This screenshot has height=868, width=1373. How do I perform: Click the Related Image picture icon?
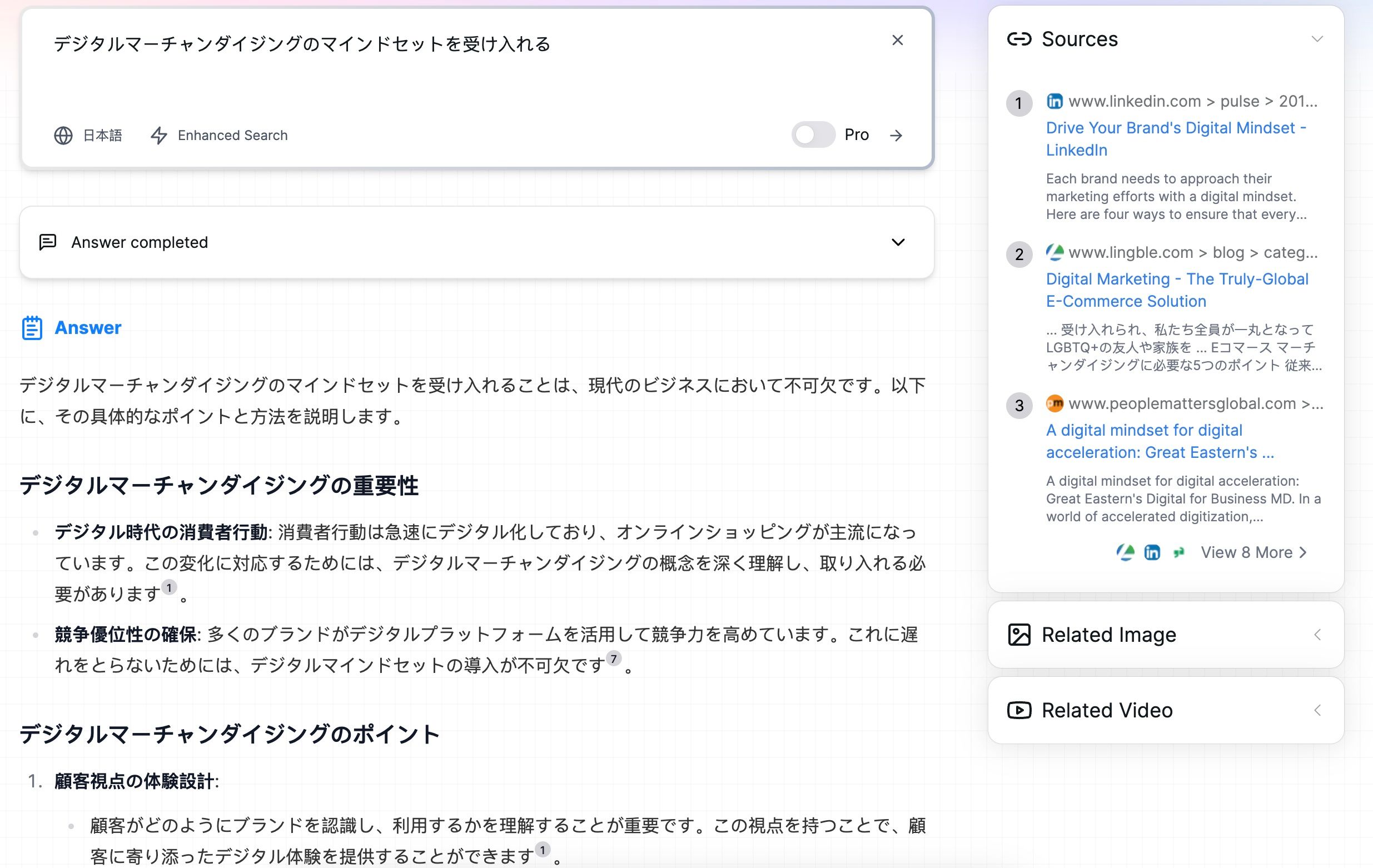1019,635
